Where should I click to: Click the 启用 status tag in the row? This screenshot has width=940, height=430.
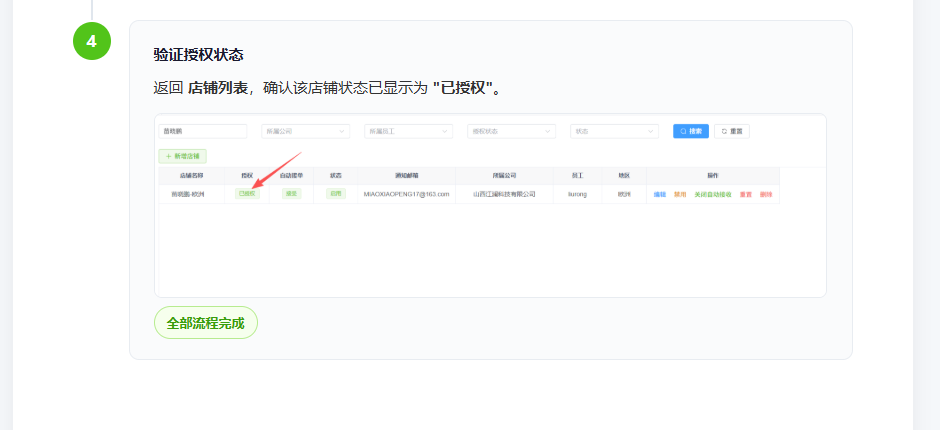(336, 194)
